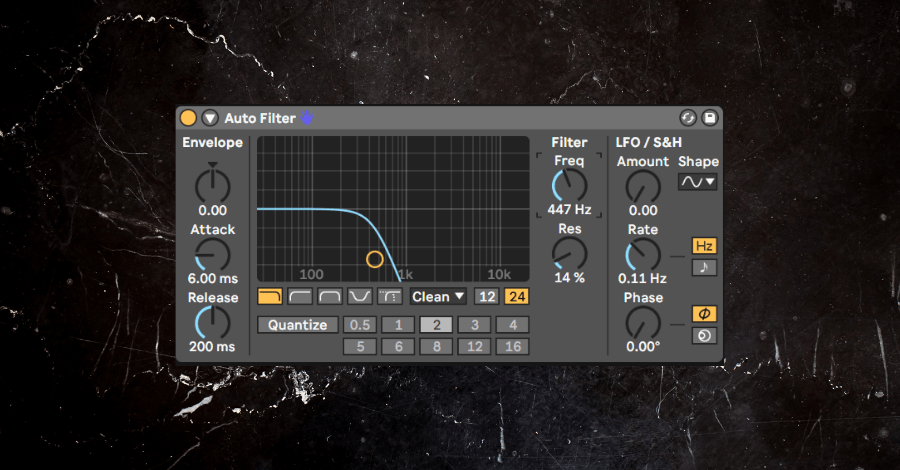Click the orange filter cutoff handle on graph
Viewport: 900px width, 470px height.
(x=375, y=259)
